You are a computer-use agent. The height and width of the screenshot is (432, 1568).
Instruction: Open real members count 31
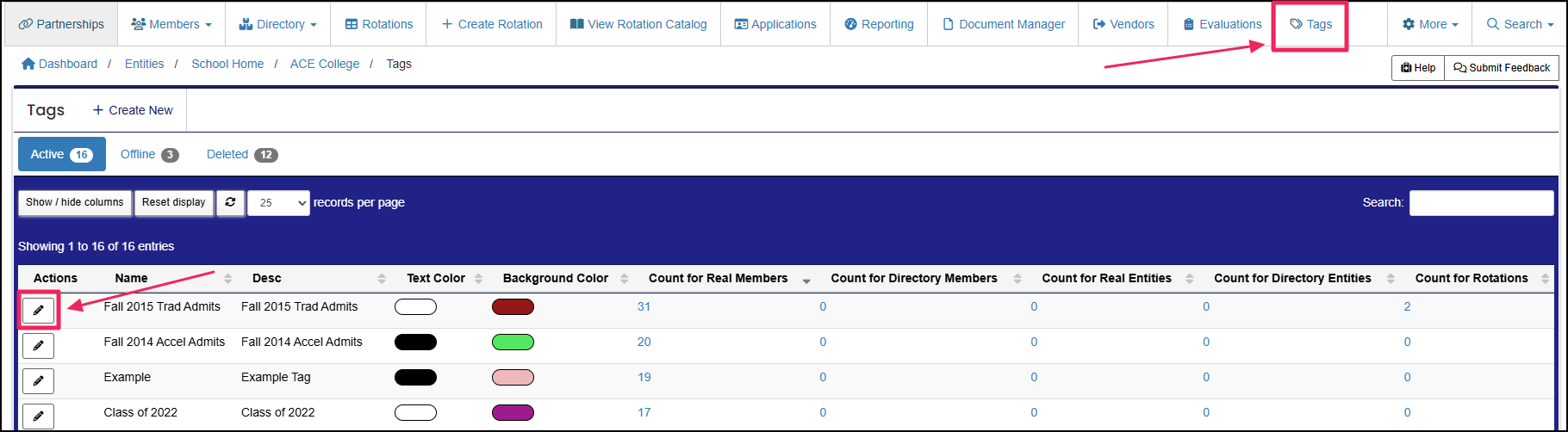tap(644, 306)
